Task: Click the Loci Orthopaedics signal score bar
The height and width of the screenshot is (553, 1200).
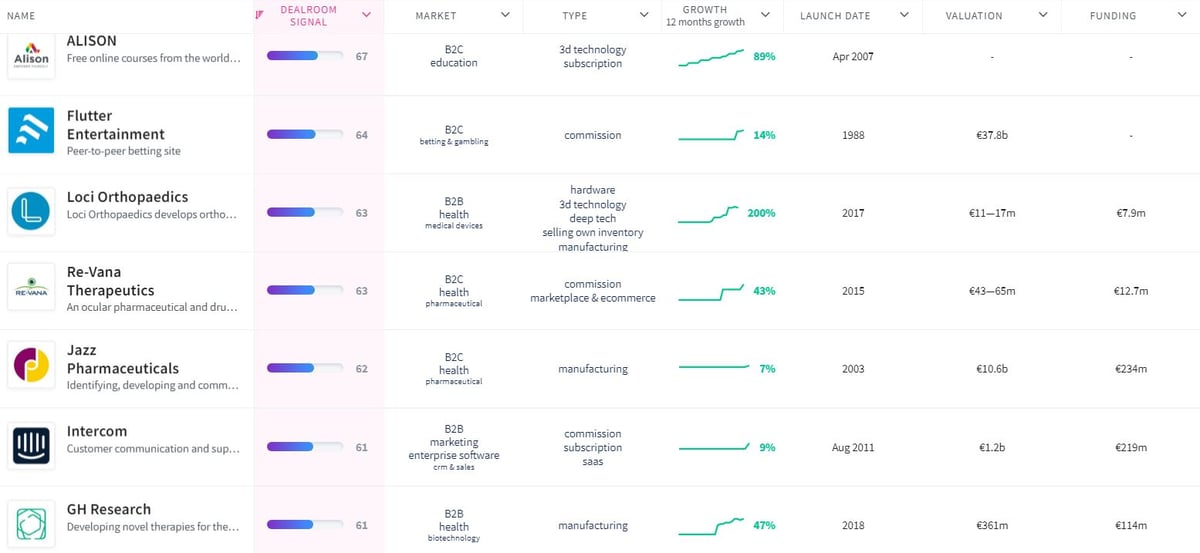Action: [304, 213]
